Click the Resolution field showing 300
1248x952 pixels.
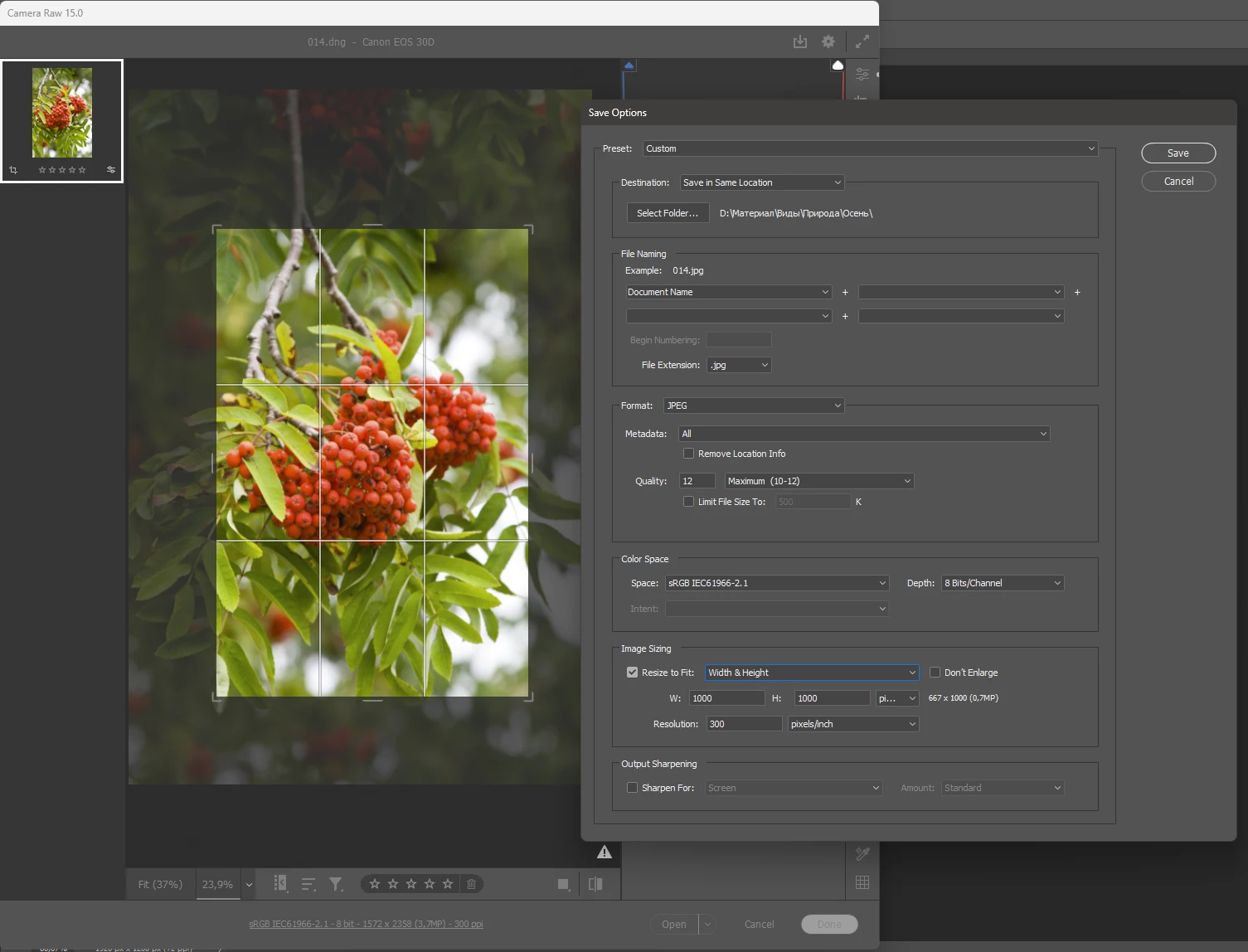pos(744,724)
